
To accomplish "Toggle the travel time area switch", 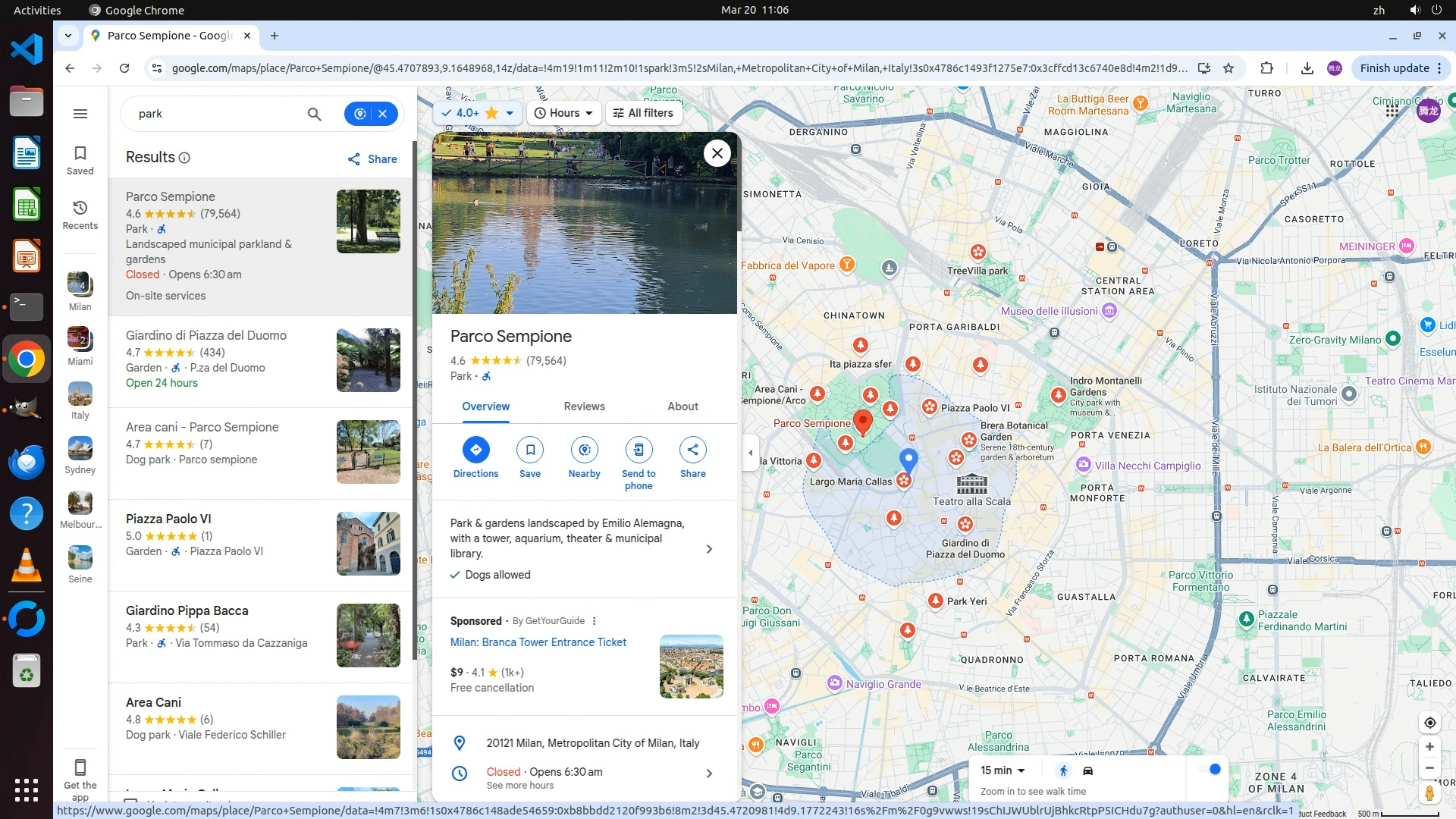I will (x=1210, y=770).
